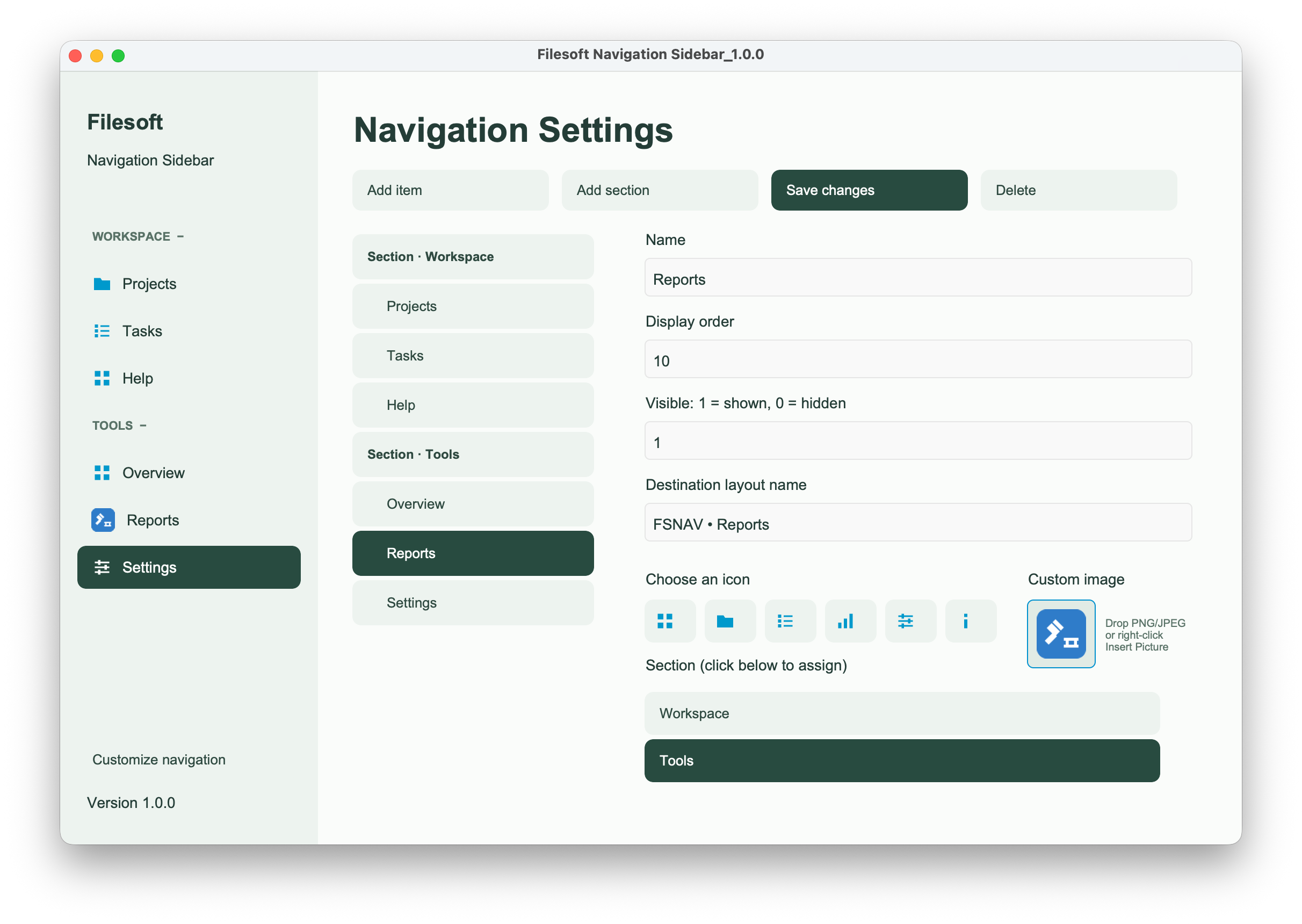1302x924 pixels.
Task: Select Projects in the settings item list
Action: click(473, 306)
